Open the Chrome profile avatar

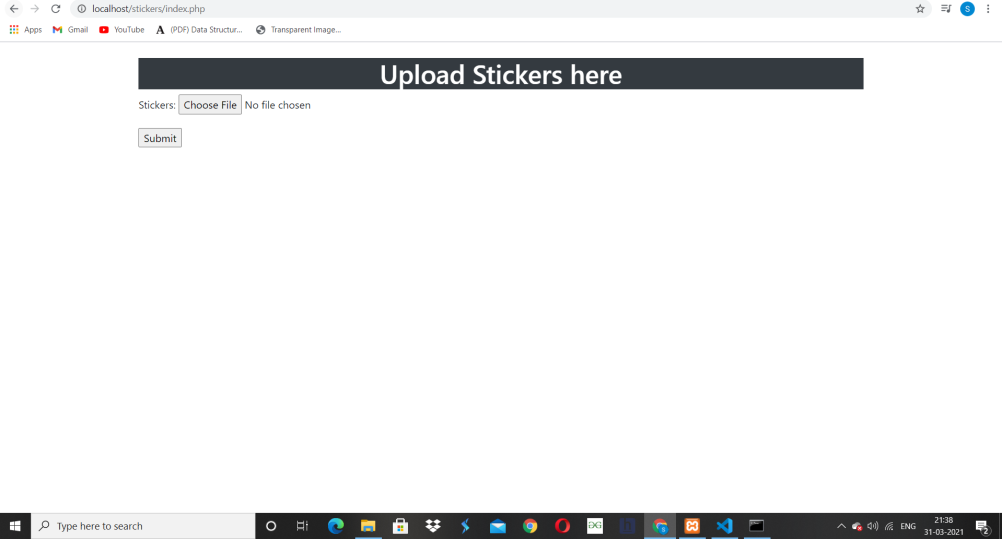967,9
